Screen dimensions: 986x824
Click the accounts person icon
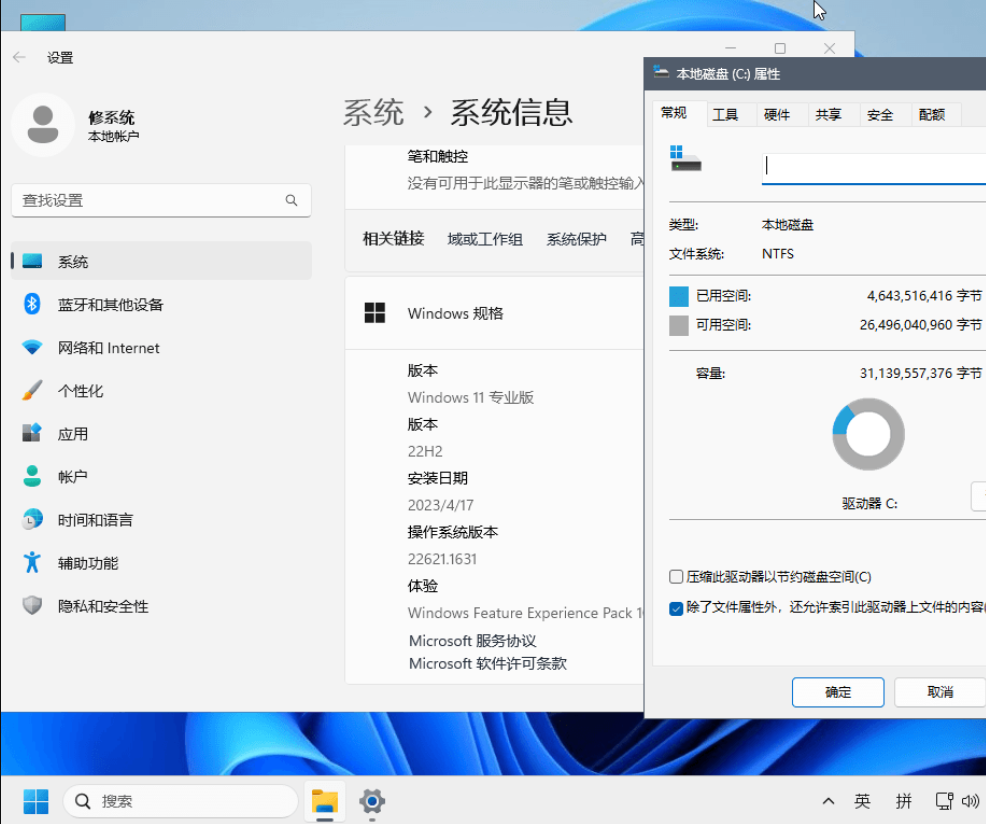[32, 476]
